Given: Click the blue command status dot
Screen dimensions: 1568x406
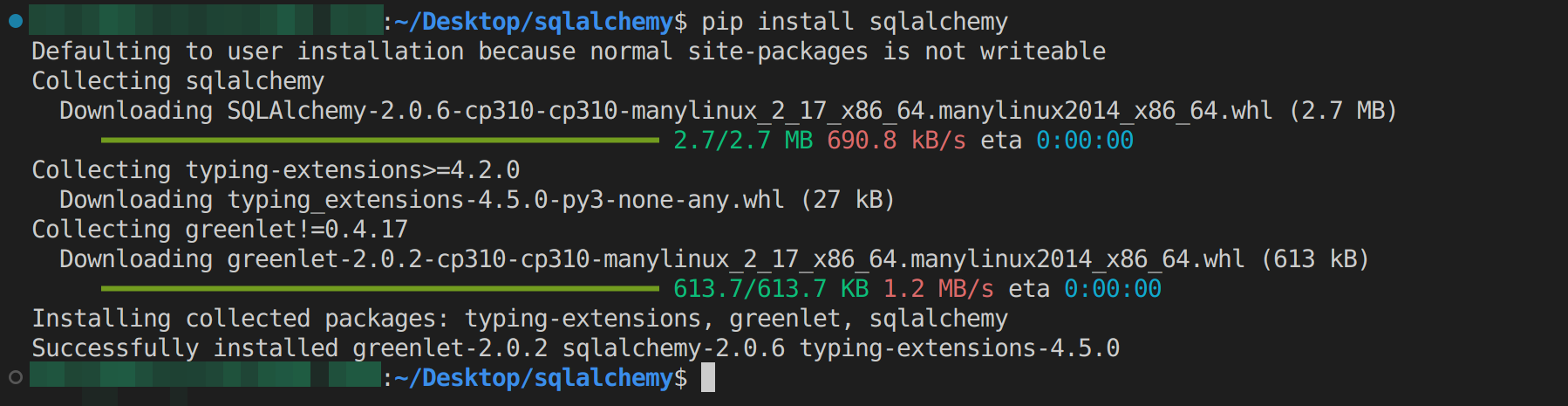Looking at the screenshot, I should (x=16, y=21).
